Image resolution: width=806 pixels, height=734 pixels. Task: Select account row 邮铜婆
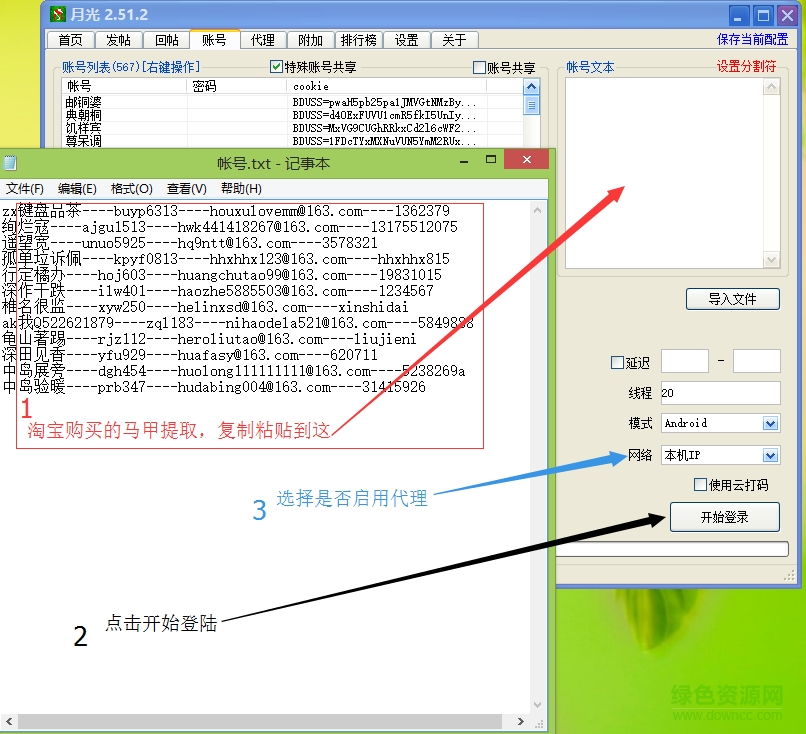(293, 102)
